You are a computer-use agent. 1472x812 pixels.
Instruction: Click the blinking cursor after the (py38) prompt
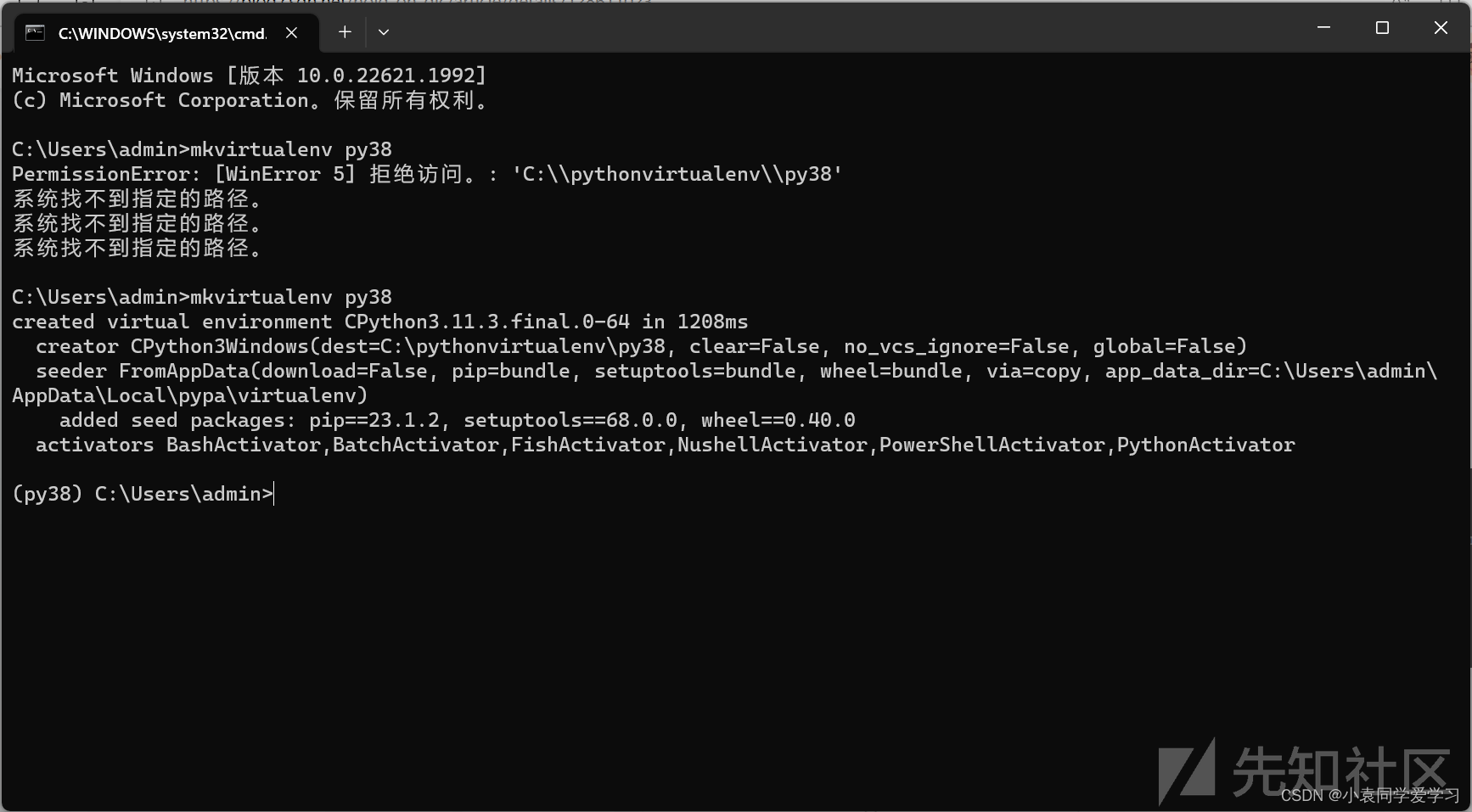(x=273, y=494)
